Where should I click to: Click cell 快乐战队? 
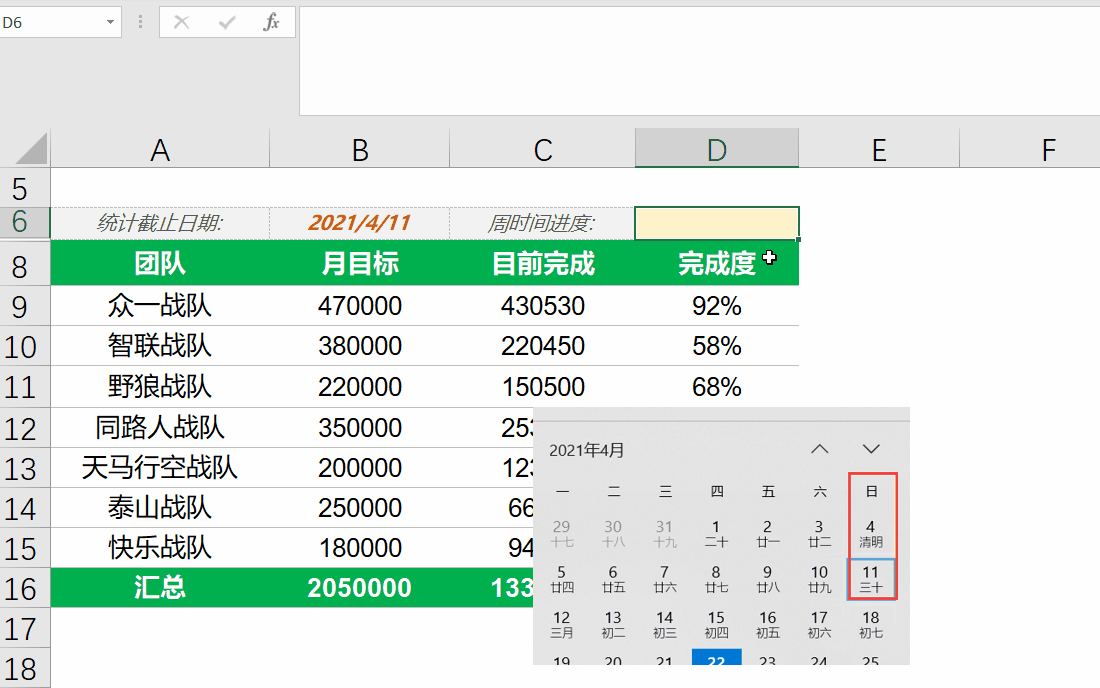[160, 548]
